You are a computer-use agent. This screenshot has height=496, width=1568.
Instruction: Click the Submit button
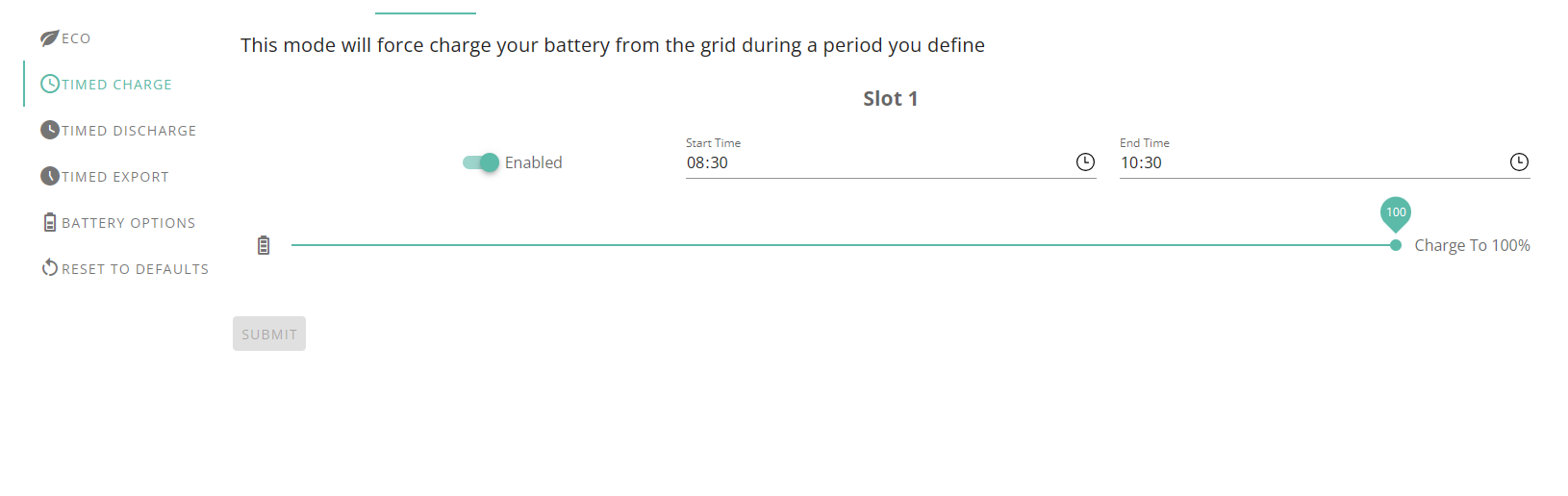tap(269, 334)
